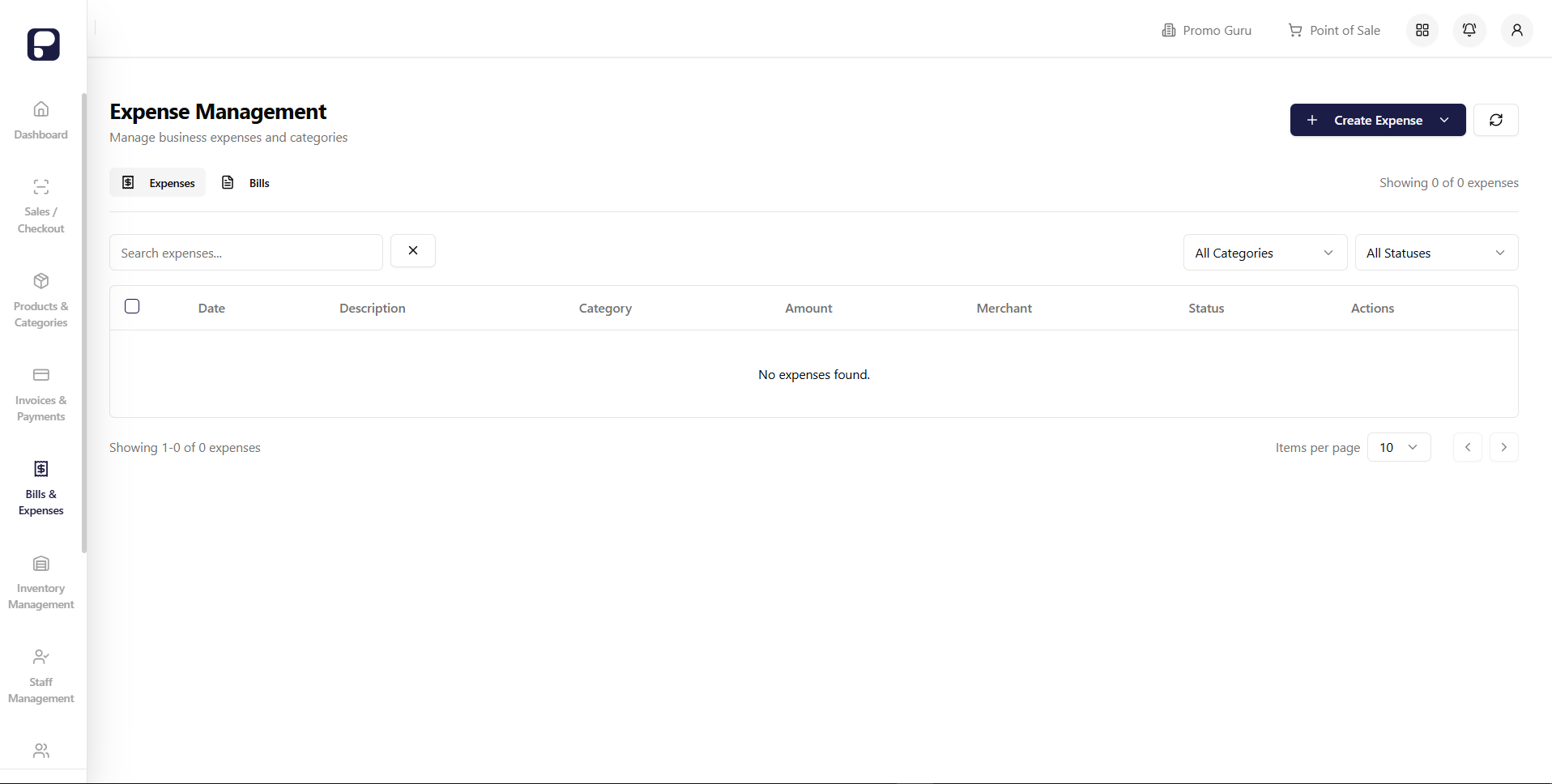Click the app logo in sidebar
Image resolution: width=1552 pixels, height=784 pixels.
43,45
